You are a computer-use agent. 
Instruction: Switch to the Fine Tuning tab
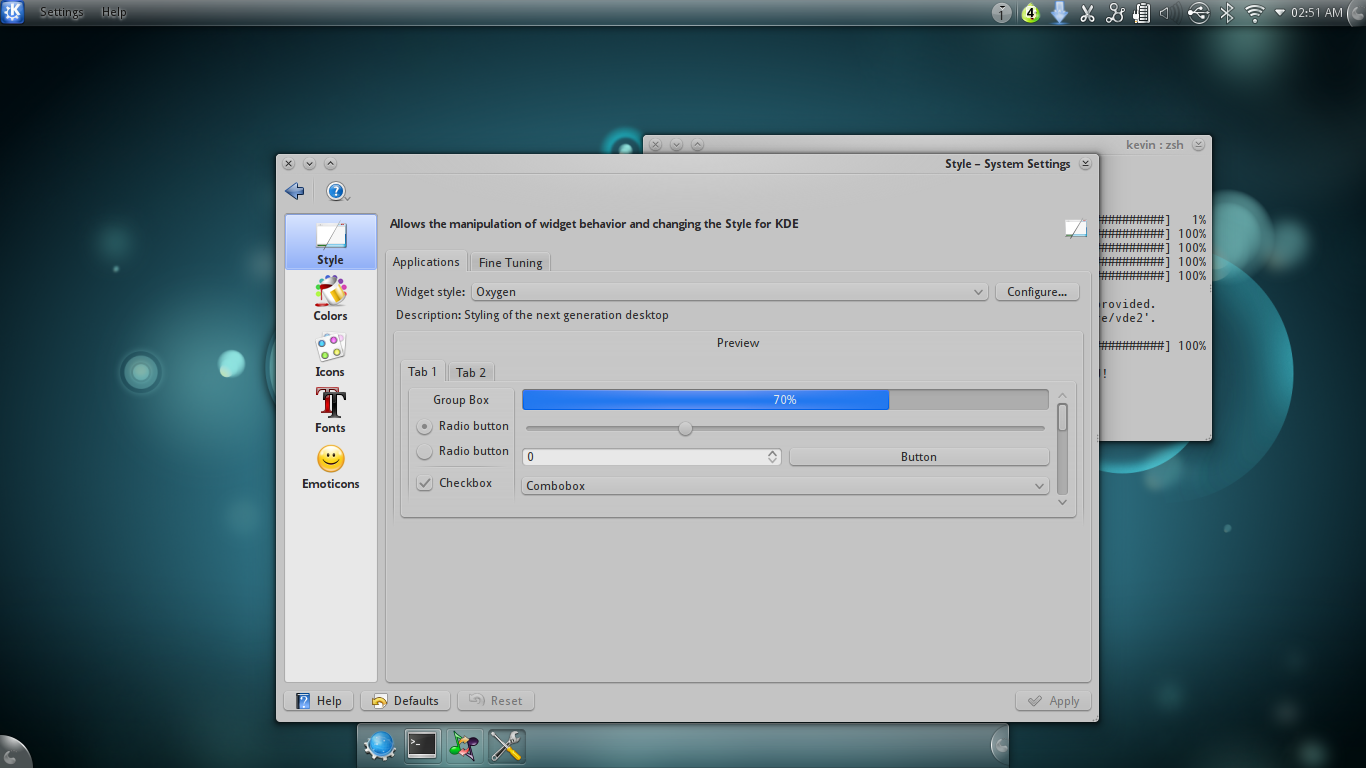(510, 263)
